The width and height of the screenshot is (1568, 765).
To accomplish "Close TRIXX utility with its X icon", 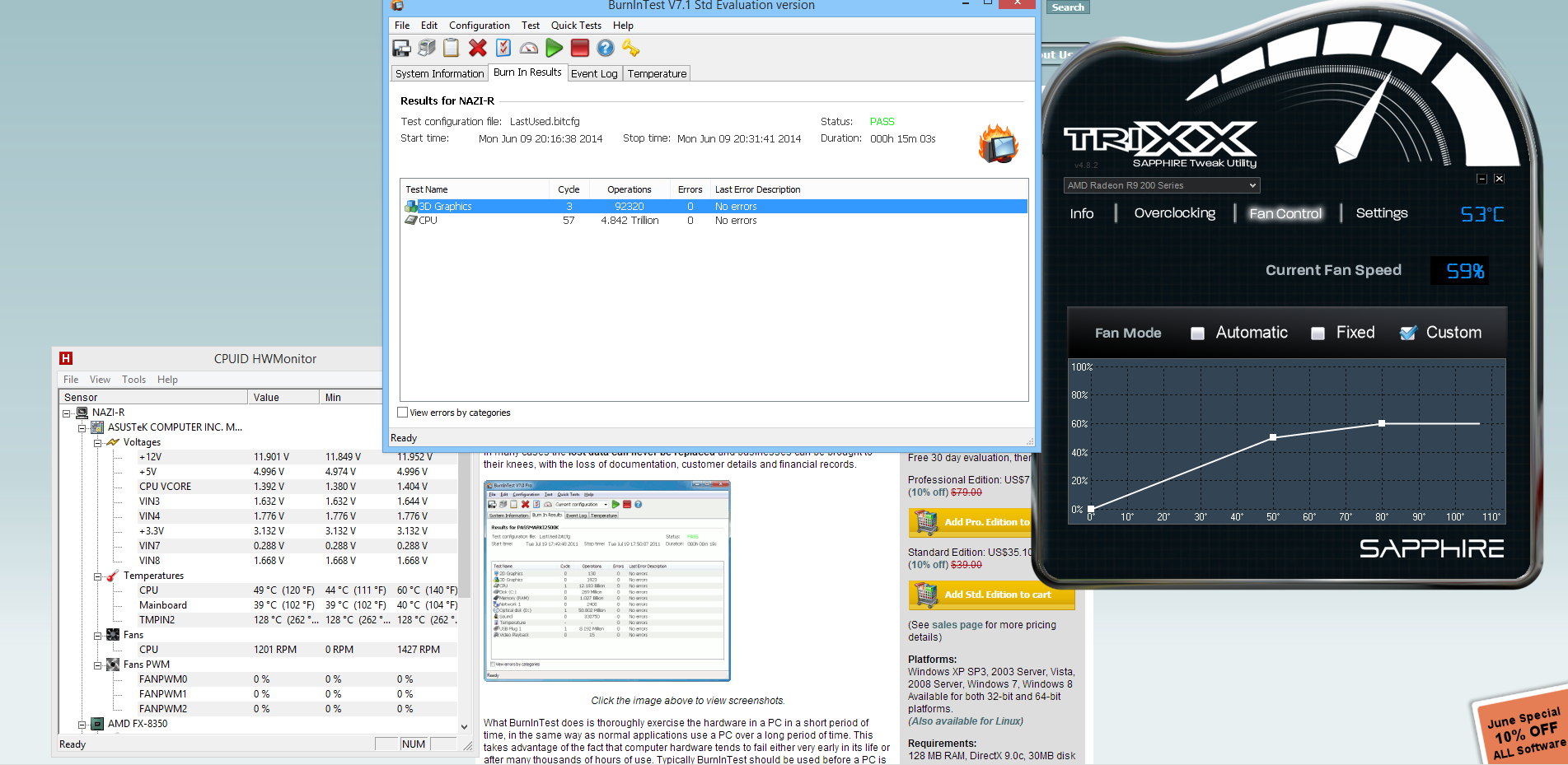I will 1499,179.
